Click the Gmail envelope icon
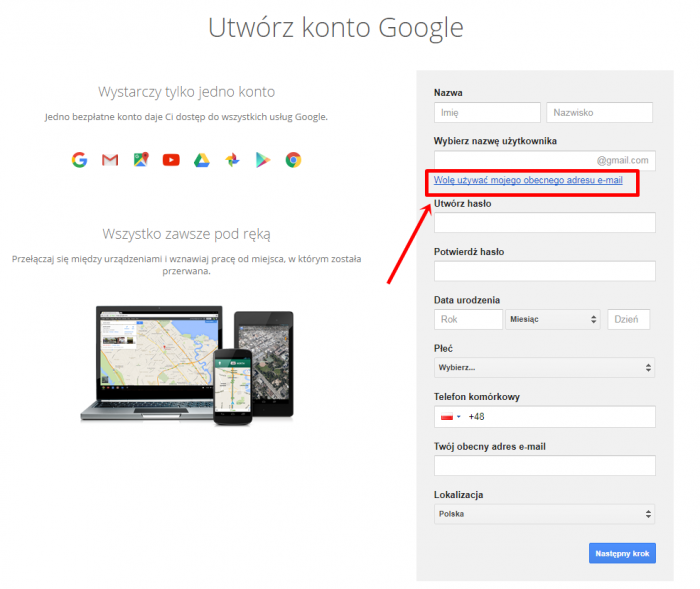 (x=110, y=160)
